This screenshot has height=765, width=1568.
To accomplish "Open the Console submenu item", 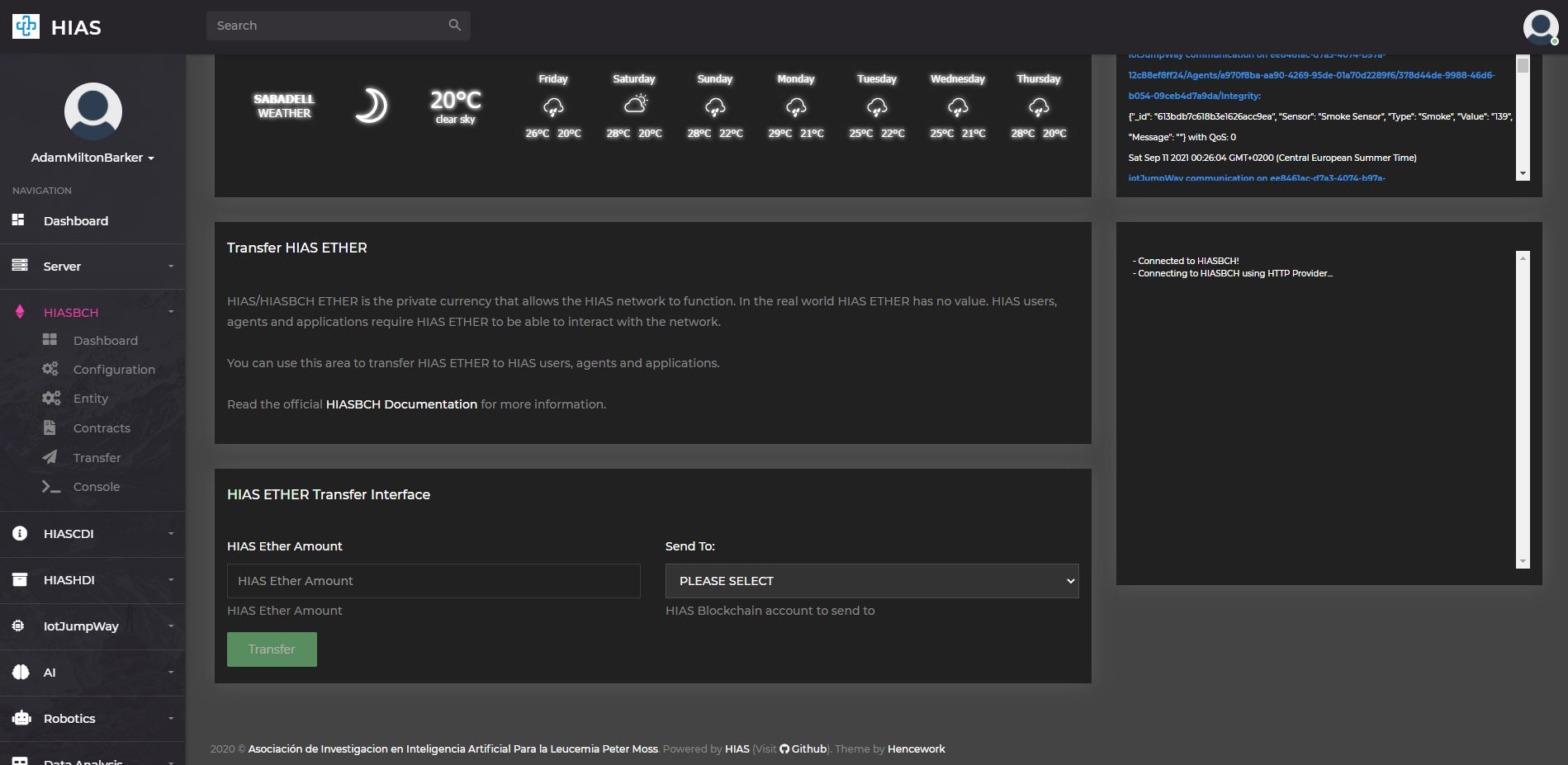I will click(x=97, y=487).
